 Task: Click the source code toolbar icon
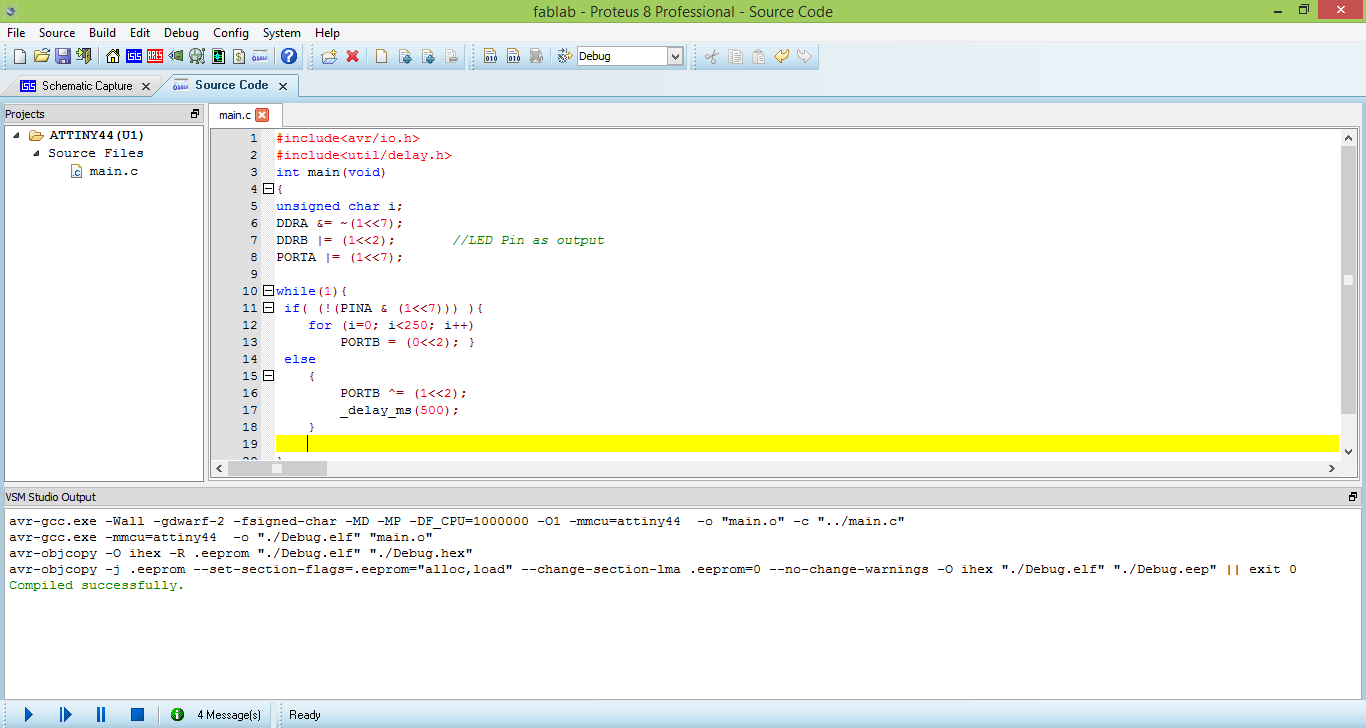point(260,56)
